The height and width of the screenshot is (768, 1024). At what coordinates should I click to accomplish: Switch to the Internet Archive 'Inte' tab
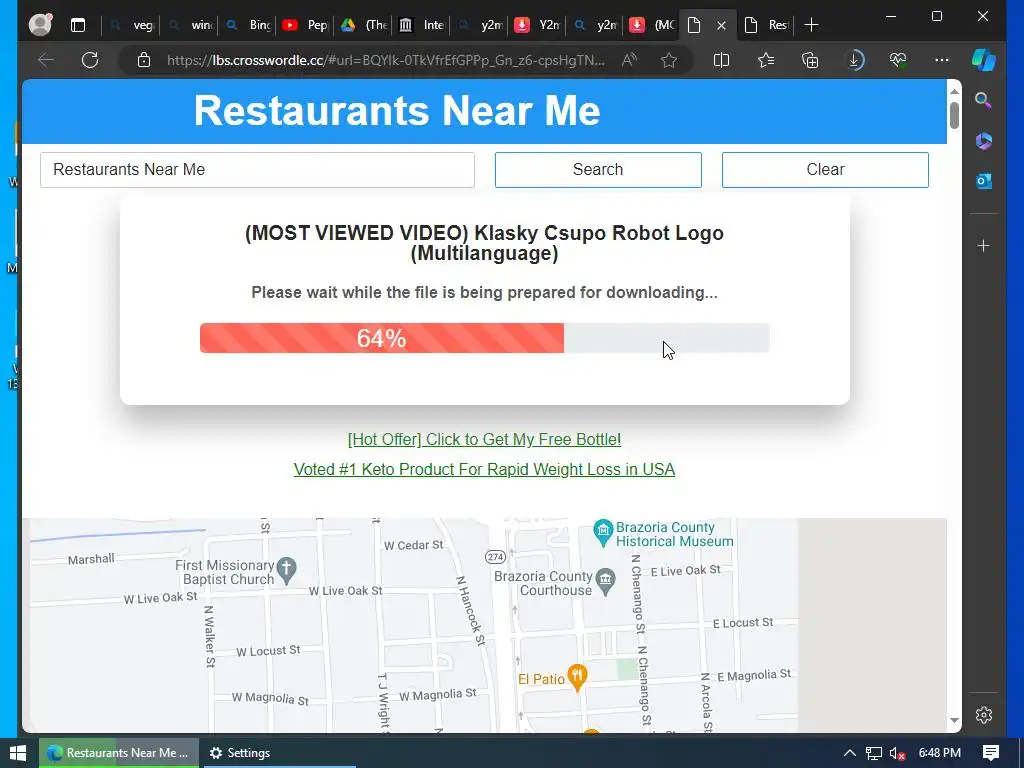pyautogui.click(x=421, y=25)
